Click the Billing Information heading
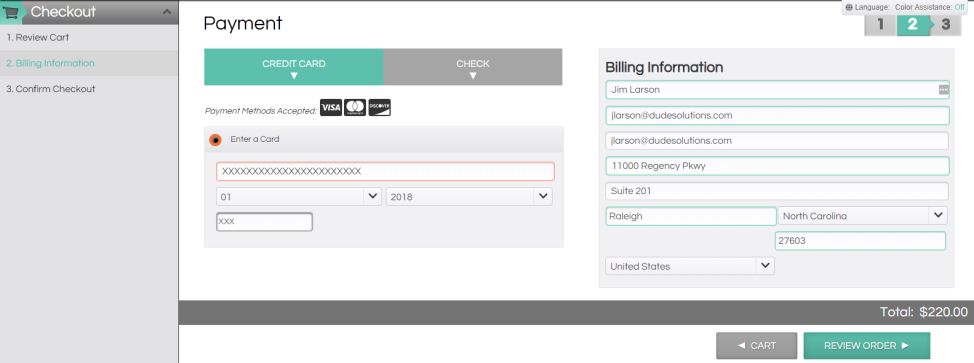The width and height of the screenshot is (974, 363). (x=664, y=67)
